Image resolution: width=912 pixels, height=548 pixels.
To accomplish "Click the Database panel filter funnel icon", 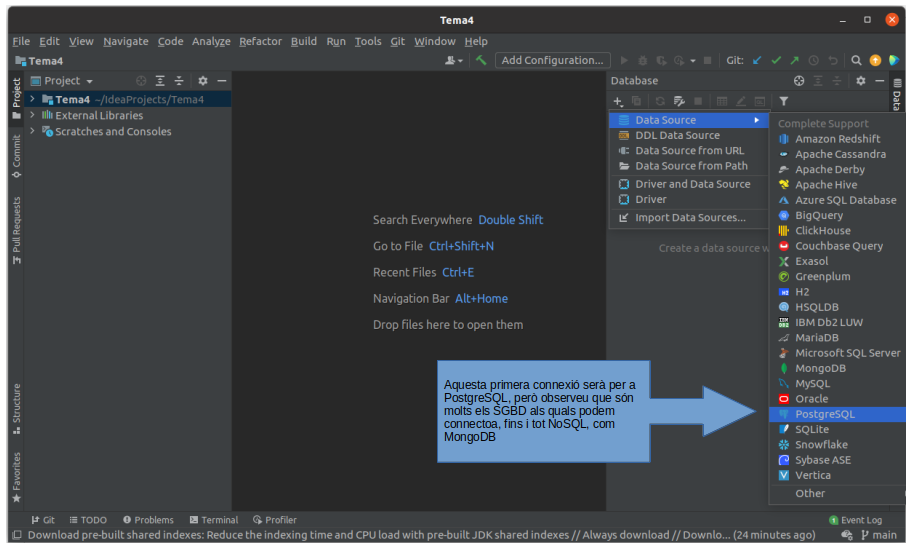I will coord(783,101).
